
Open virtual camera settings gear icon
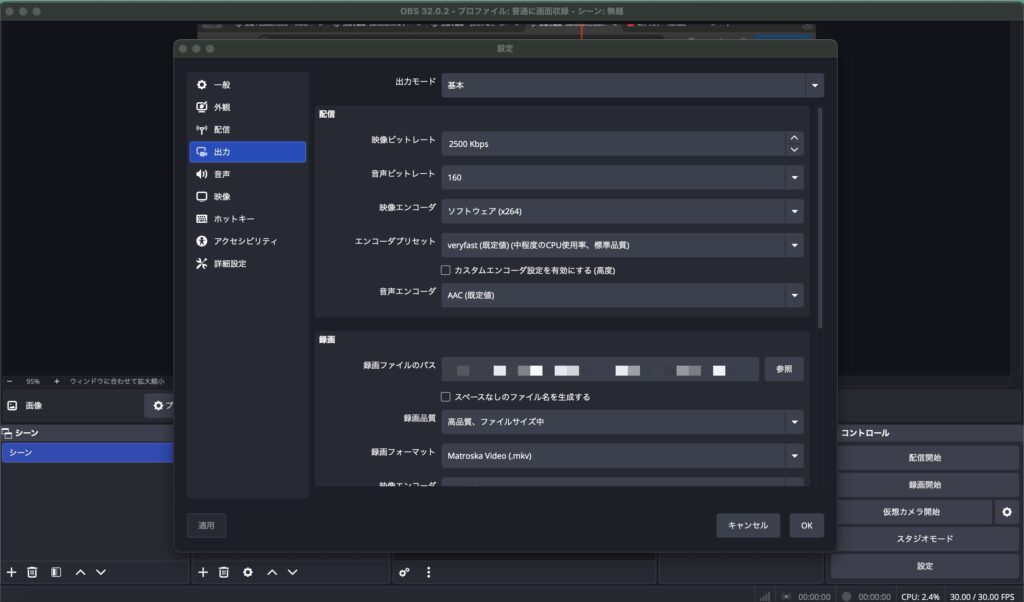1006,512
